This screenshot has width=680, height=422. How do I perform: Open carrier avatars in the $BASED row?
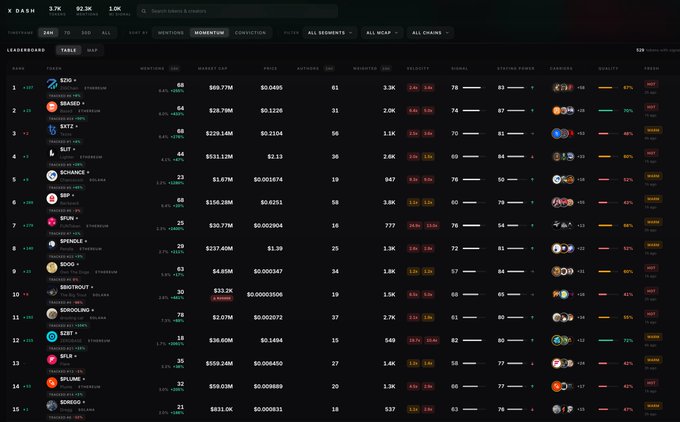563,111
